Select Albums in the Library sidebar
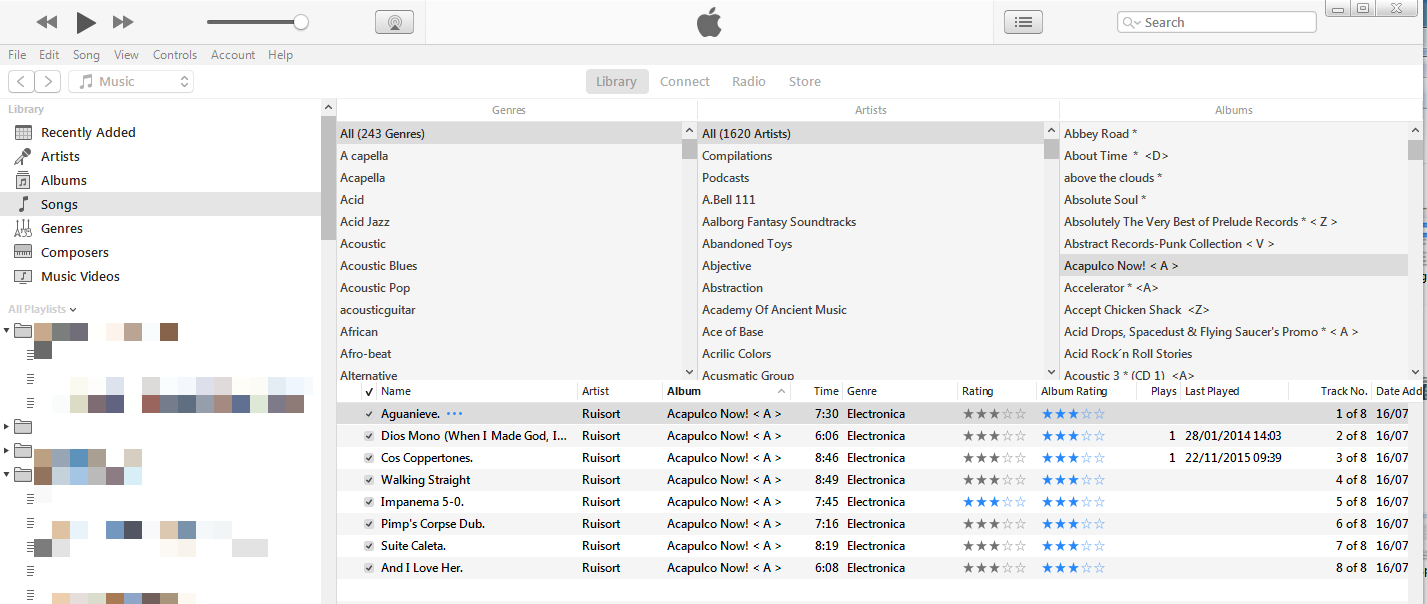 (63, 180)
